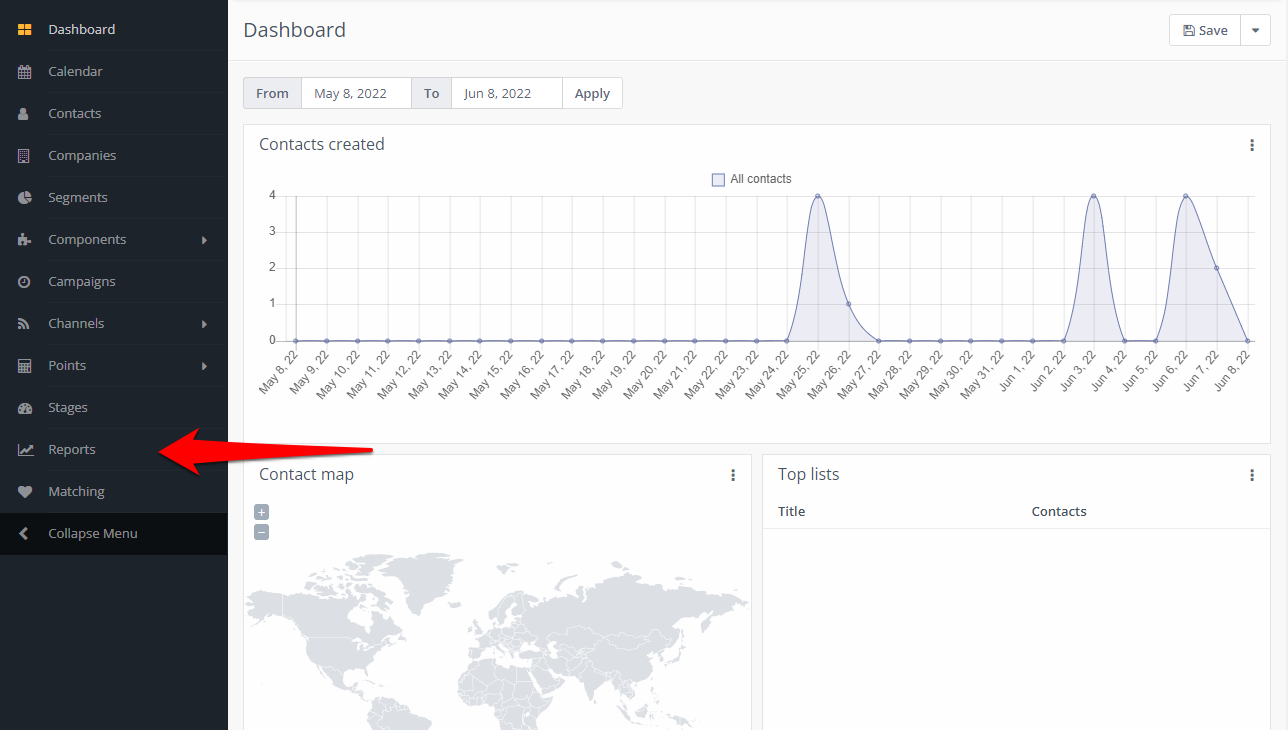Viewport: 1288px width, 730px height.
Task: Click the Dashboard page heading
Action: 295,30
